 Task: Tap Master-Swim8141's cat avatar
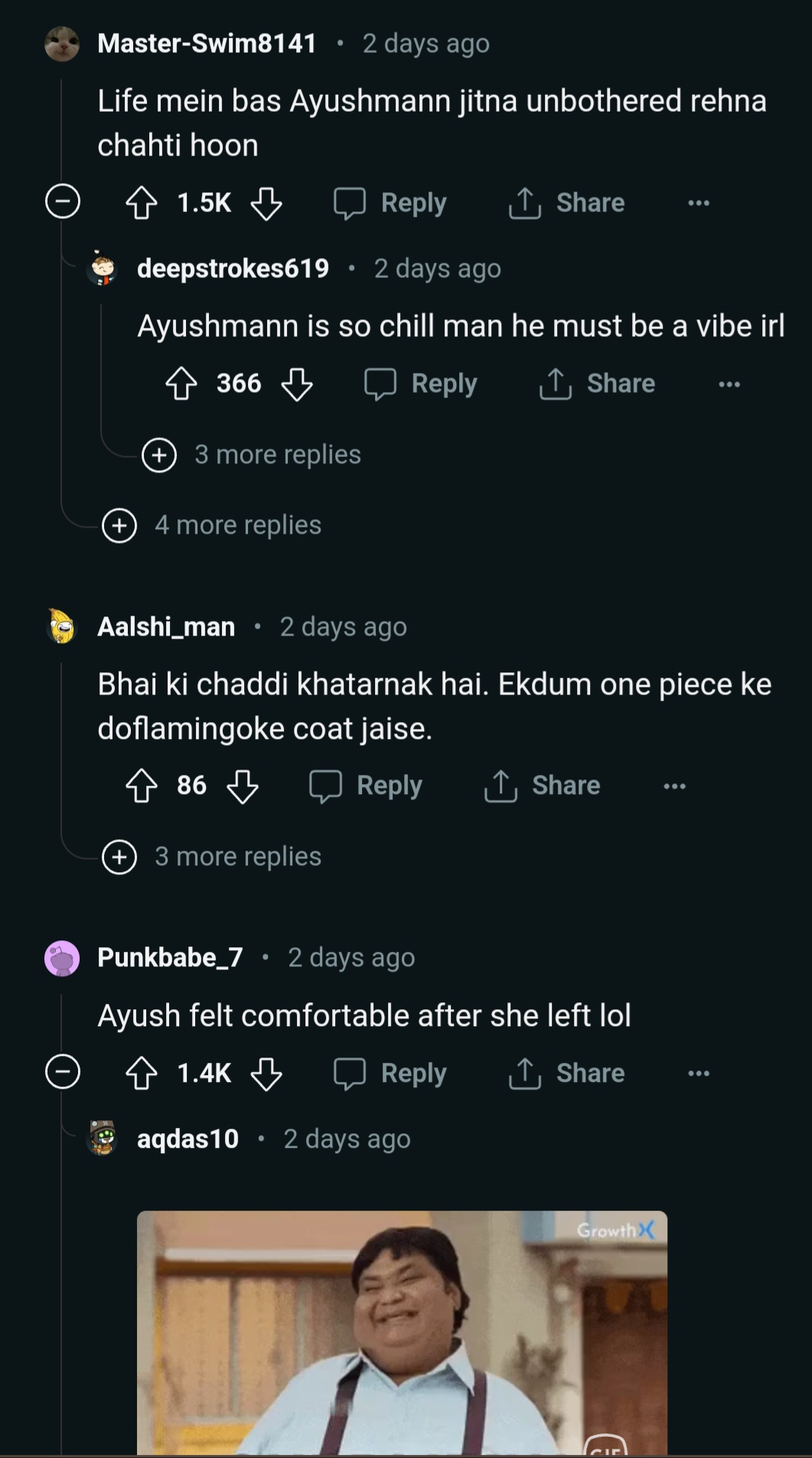(x=62, y=44)
